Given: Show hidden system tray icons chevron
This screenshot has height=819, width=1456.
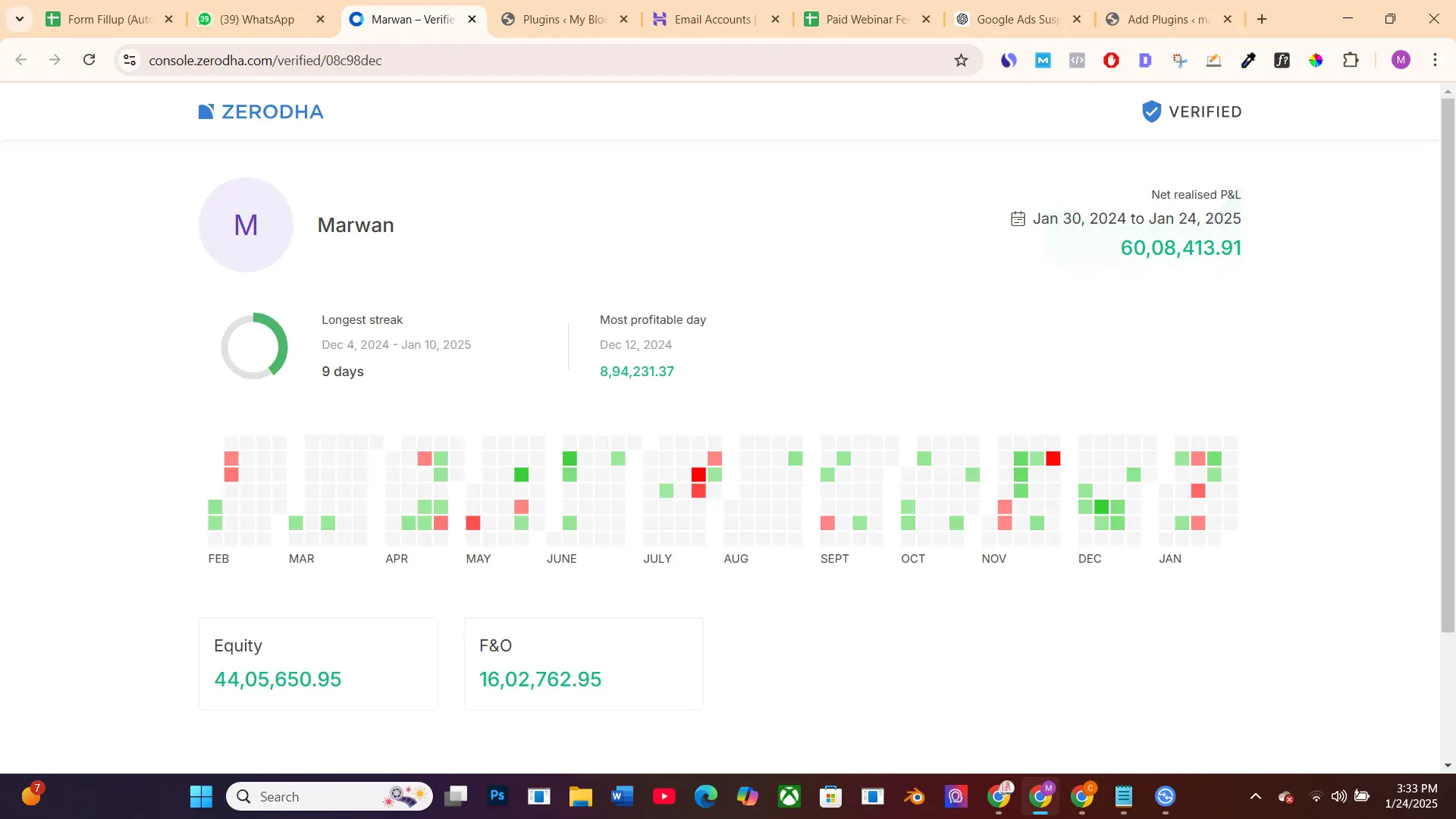Looking at the screenshot, I should point(1256,796).
